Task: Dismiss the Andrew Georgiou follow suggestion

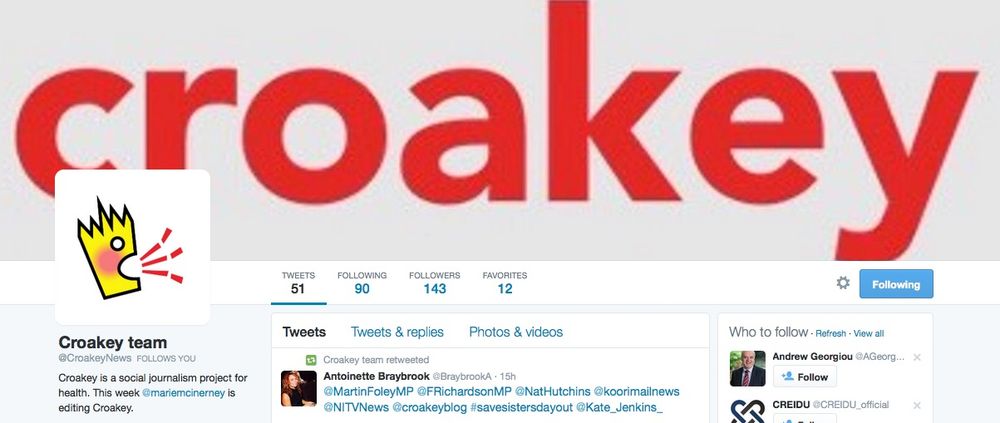Action: pos(916,358)
